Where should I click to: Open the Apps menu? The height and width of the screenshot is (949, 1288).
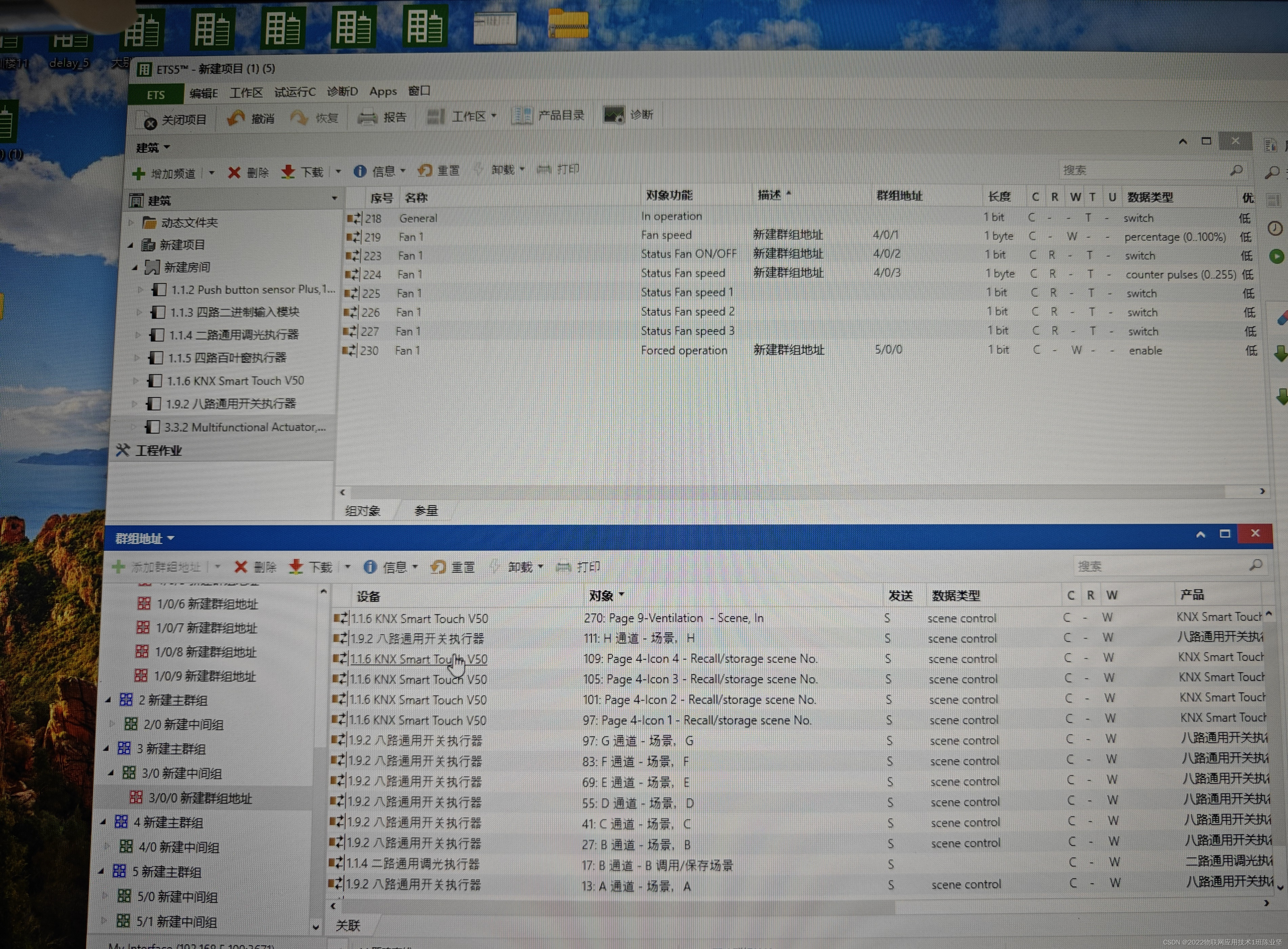pos(383,91)
